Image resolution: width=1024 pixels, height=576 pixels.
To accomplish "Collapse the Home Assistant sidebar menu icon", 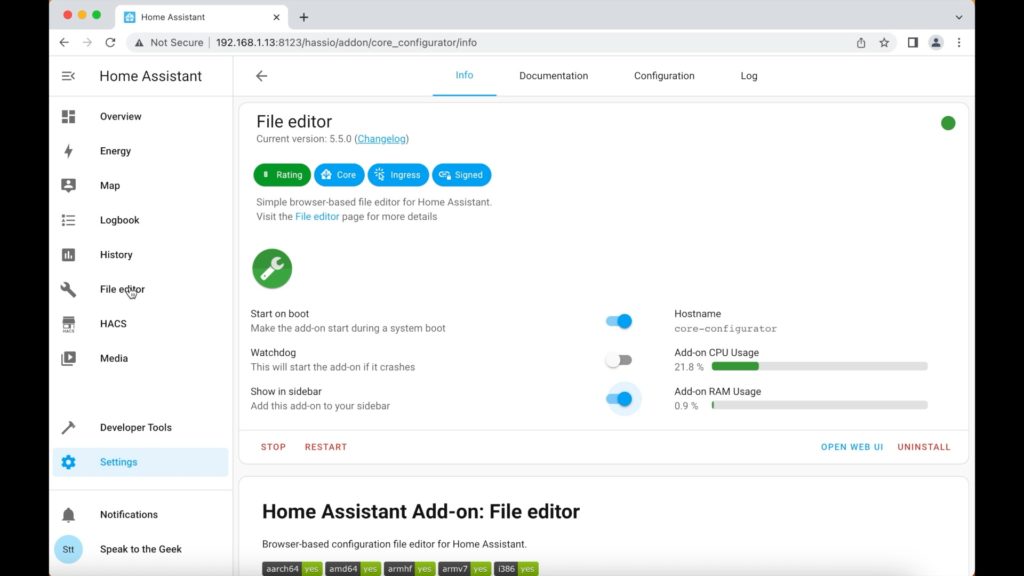I will [x=68, y=76].
